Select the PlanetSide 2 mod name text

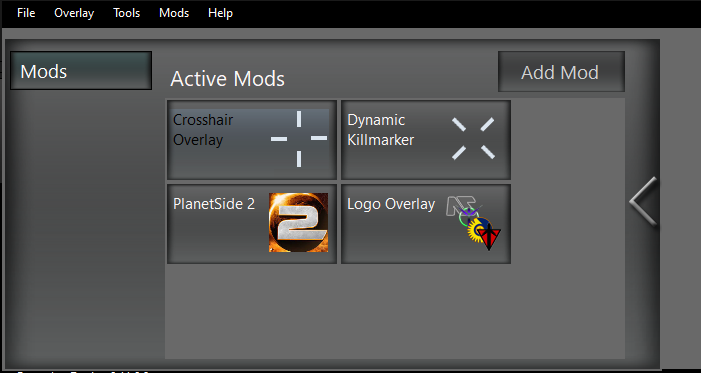(214, 204)
